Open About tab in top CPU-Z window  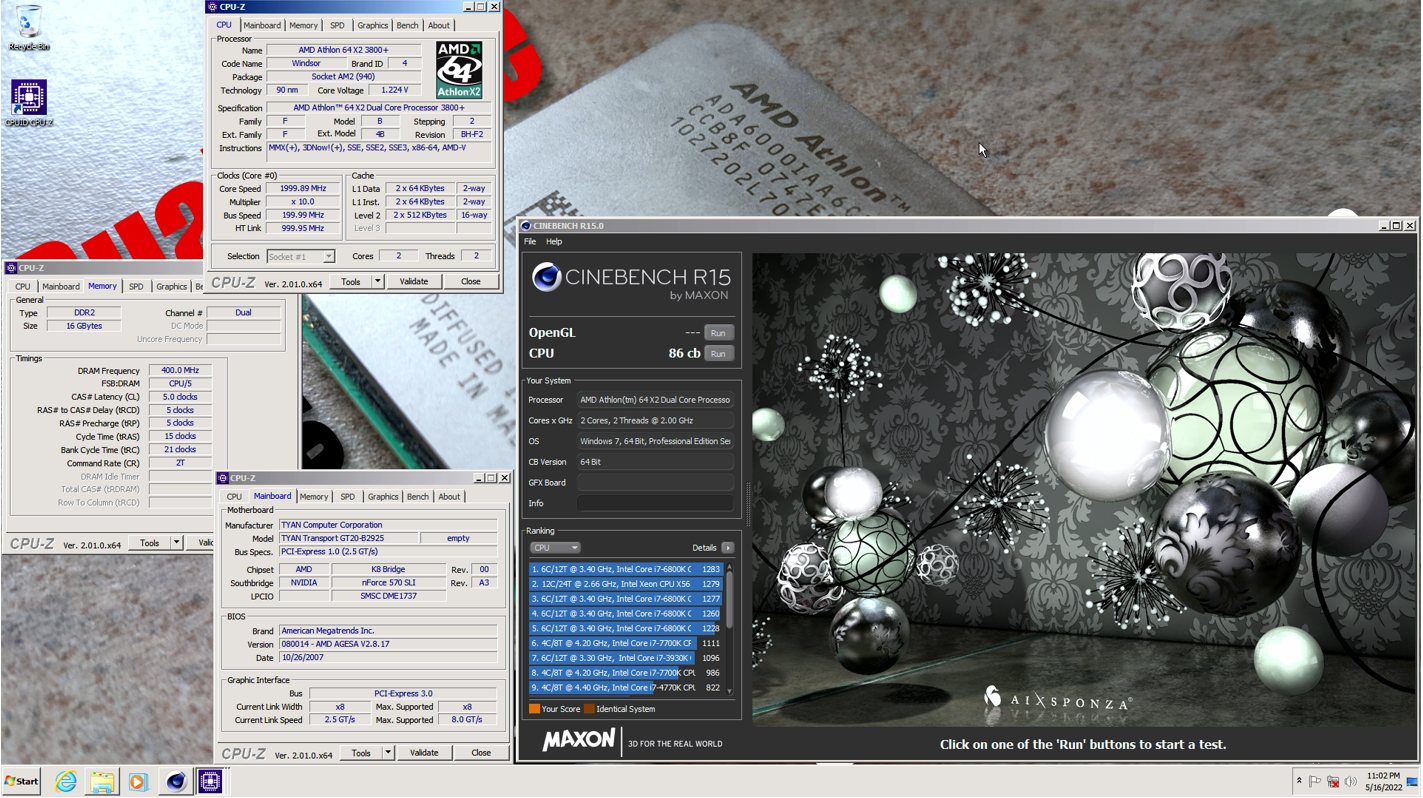pos(439,26)
